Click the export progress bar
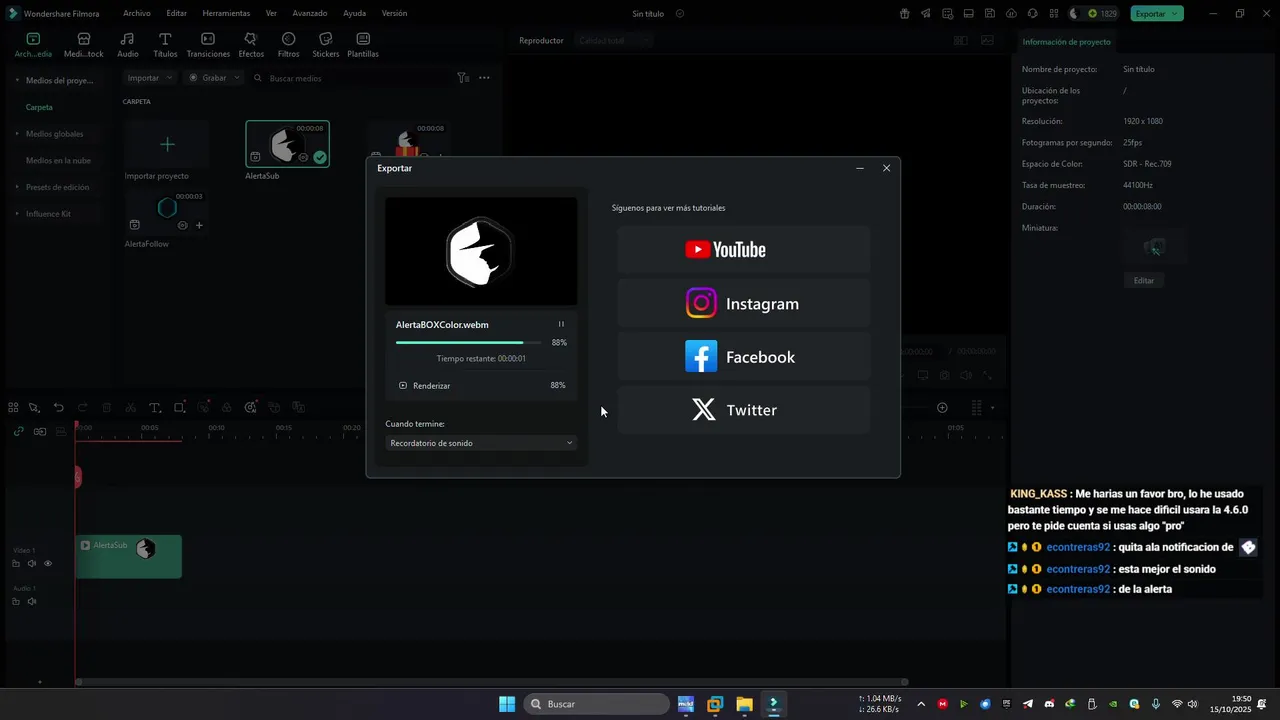Image resolution: width=1280 pixels, height=720 pixels. (469, 342)
